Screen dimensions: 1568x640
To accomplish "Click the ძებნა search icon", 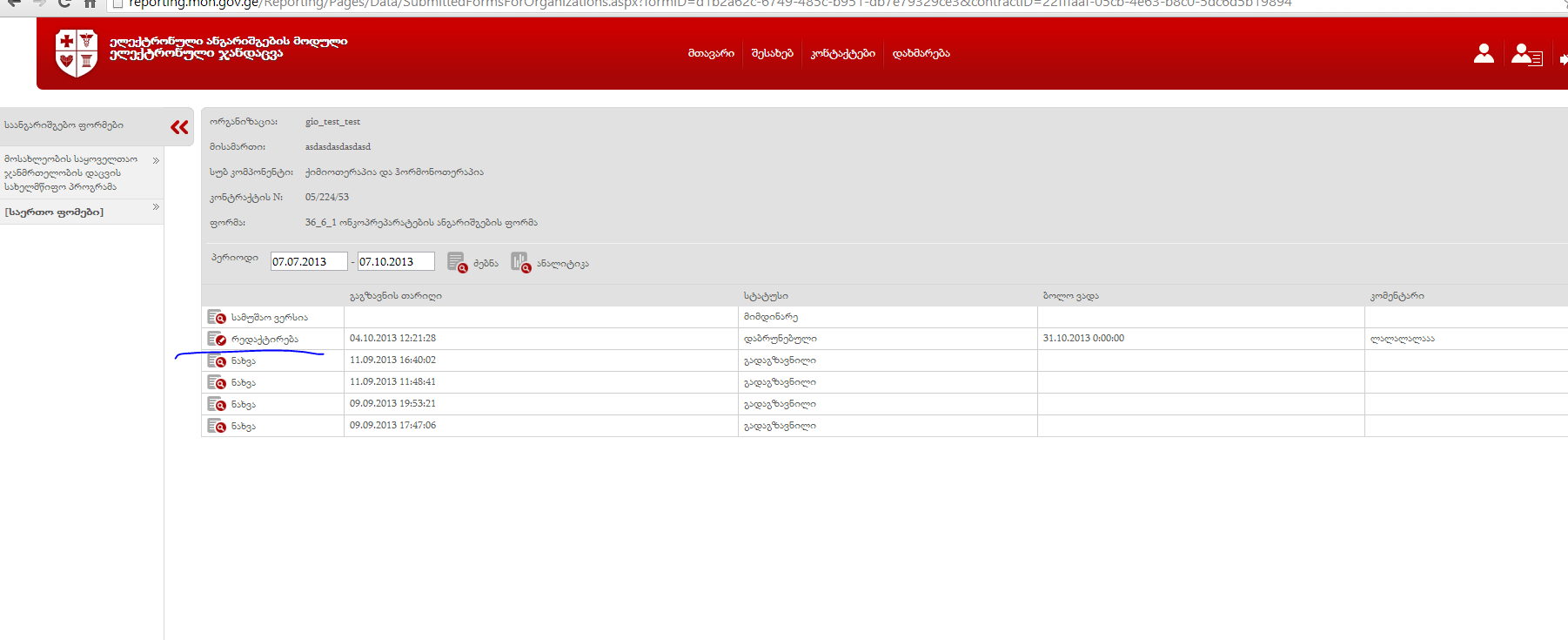I will 457,262.
